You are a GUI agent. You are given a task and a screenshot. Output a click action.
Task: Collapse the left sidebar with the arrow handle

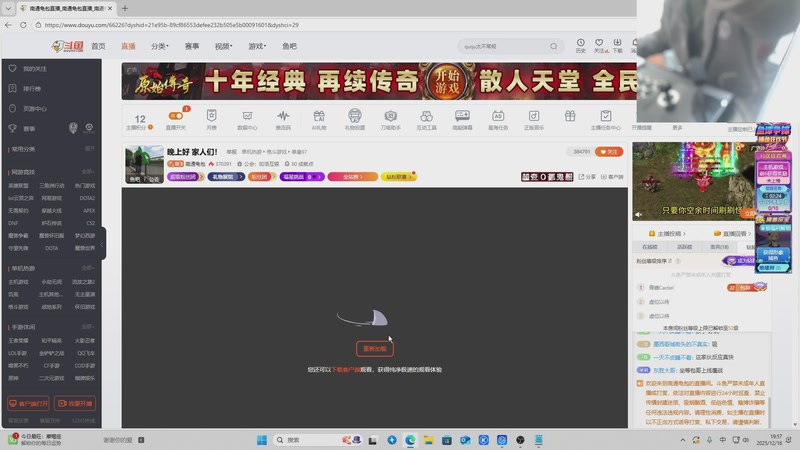click(103, 244)
